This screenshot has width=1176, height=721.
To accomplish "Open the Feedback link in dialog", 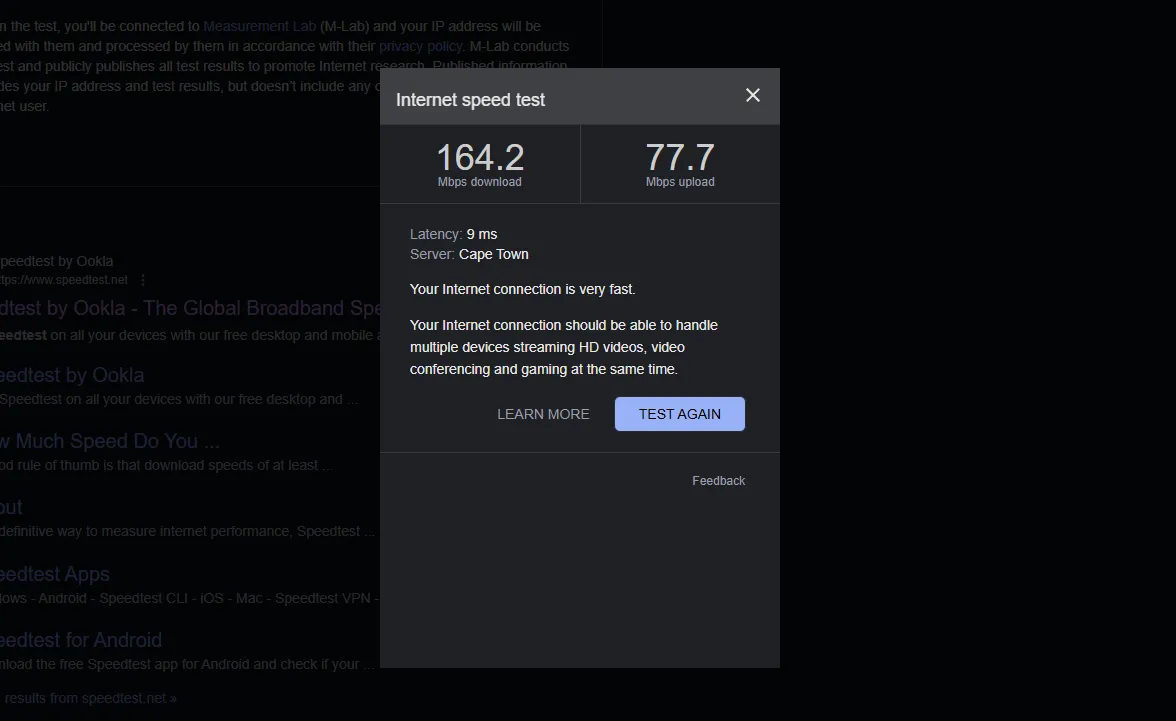I will [x=718, y=481].
